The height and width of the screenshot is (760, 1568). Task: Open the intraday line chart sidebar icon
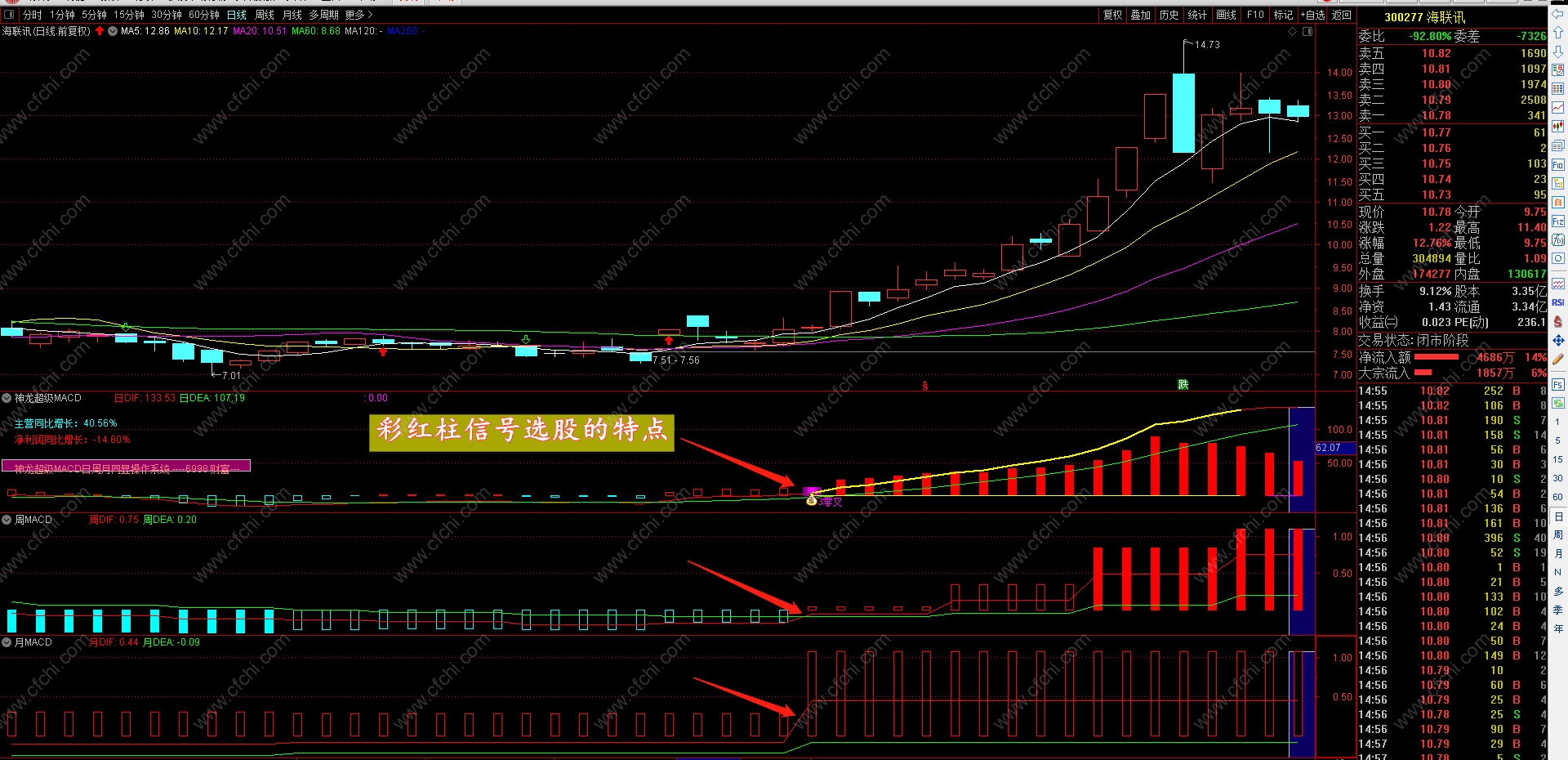[x=1558, y=107]
